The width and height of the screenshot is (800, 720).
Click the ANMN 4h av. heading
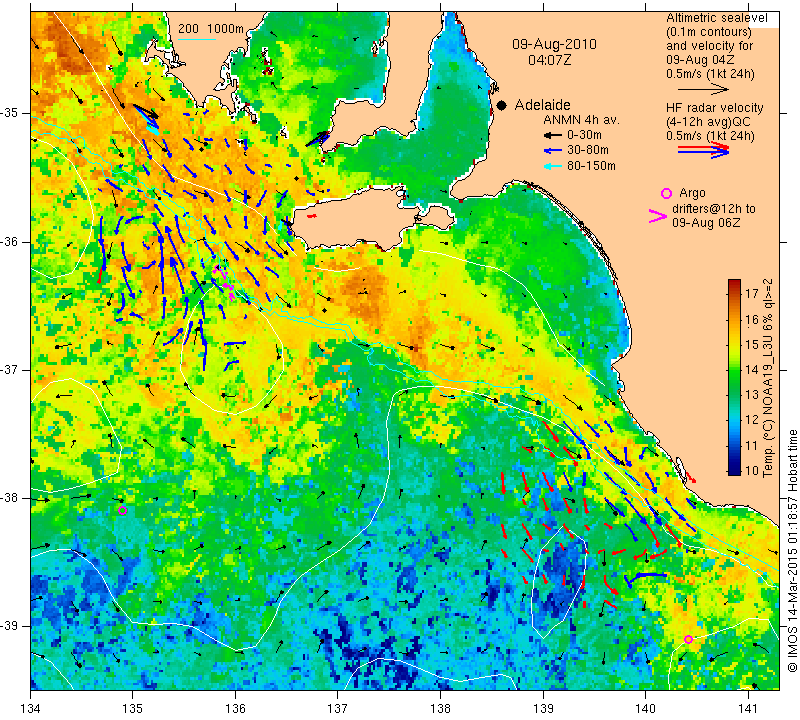pos(581,120)
